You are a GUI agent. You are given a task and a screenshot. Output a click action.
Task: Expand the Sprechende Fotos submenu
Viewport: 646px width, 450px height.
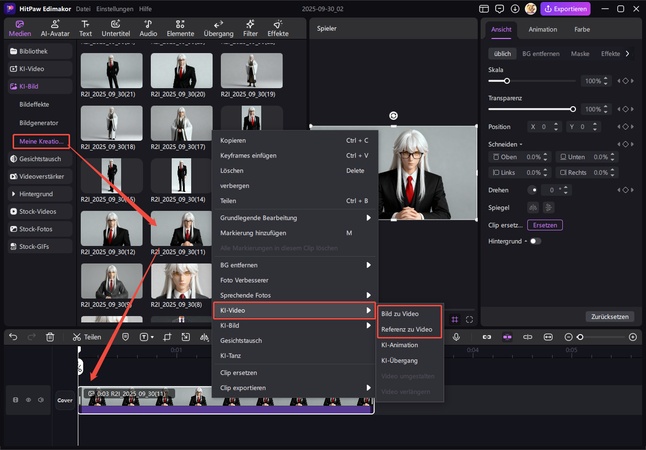point(295,295)
